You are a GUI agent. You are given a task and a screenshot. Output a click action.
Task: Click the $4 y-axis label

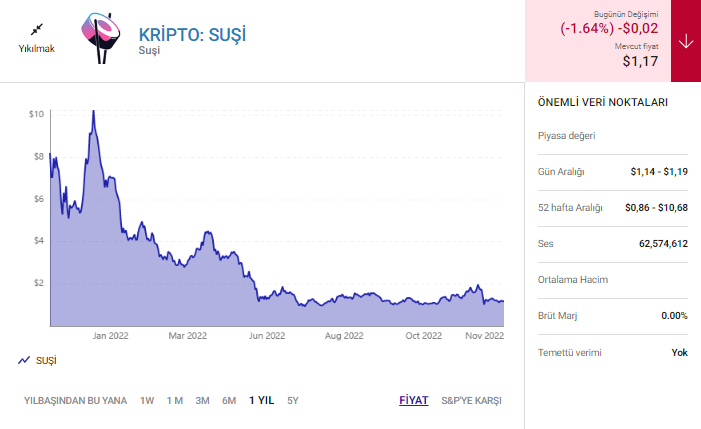[x=39, y=240]
